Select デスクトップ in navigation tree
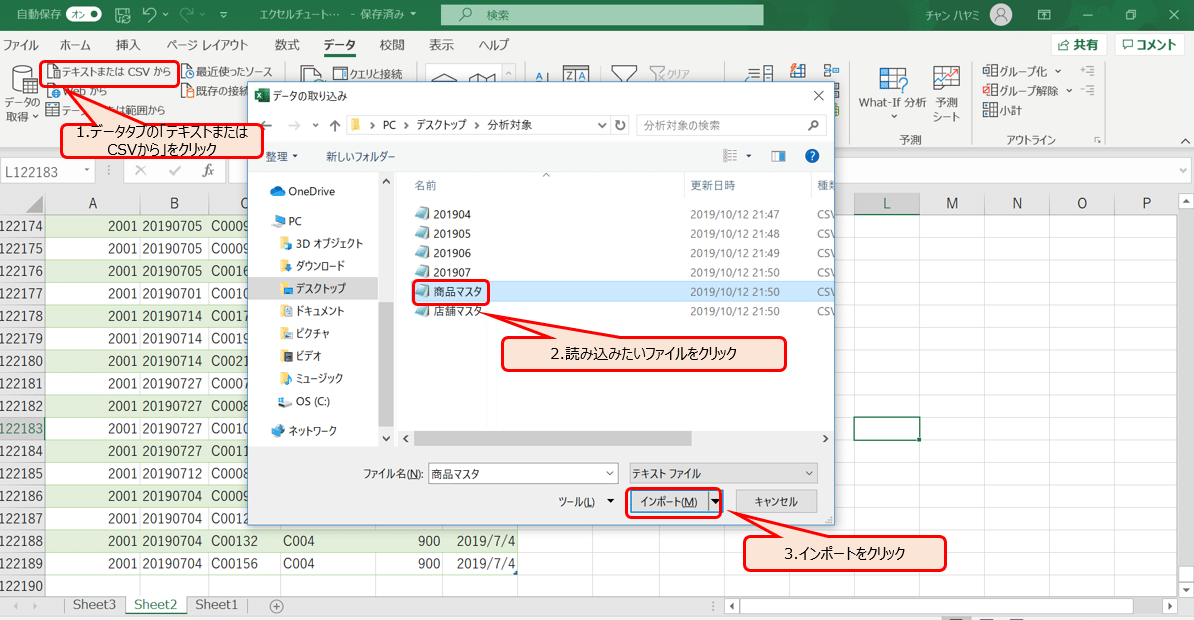Screen dimensions: 1194x620 [x=314, y=289]
